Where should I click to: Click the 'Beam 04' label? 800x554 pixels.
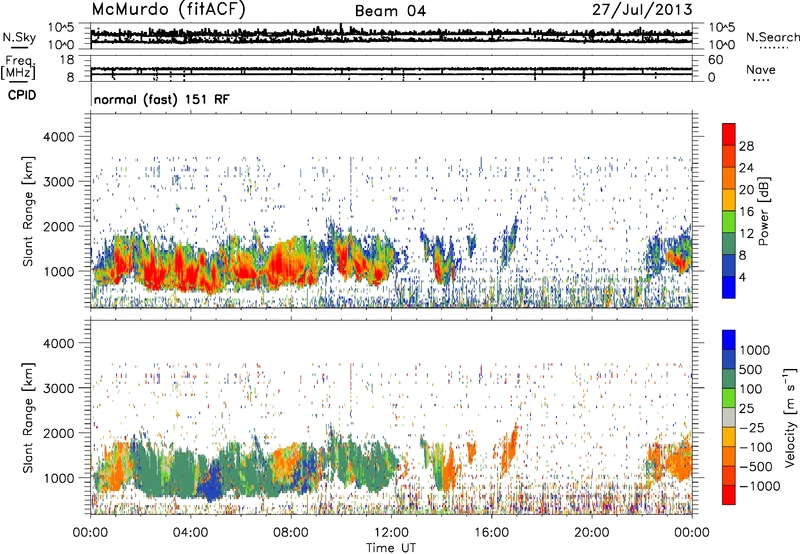click(x=390, y=11)
